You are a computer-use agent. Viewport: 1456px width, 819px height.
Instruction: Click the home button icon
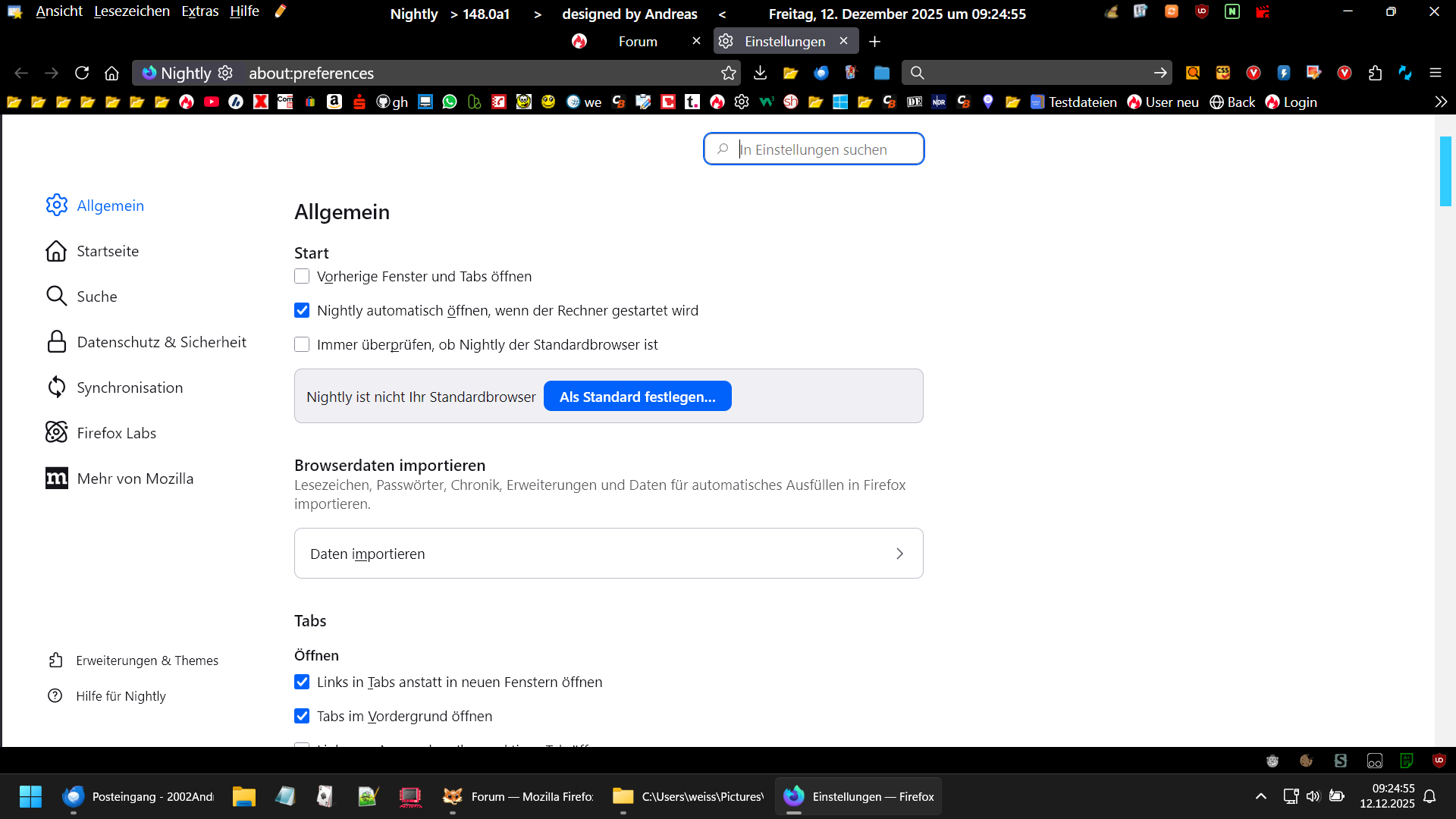[x=111, y=73]
